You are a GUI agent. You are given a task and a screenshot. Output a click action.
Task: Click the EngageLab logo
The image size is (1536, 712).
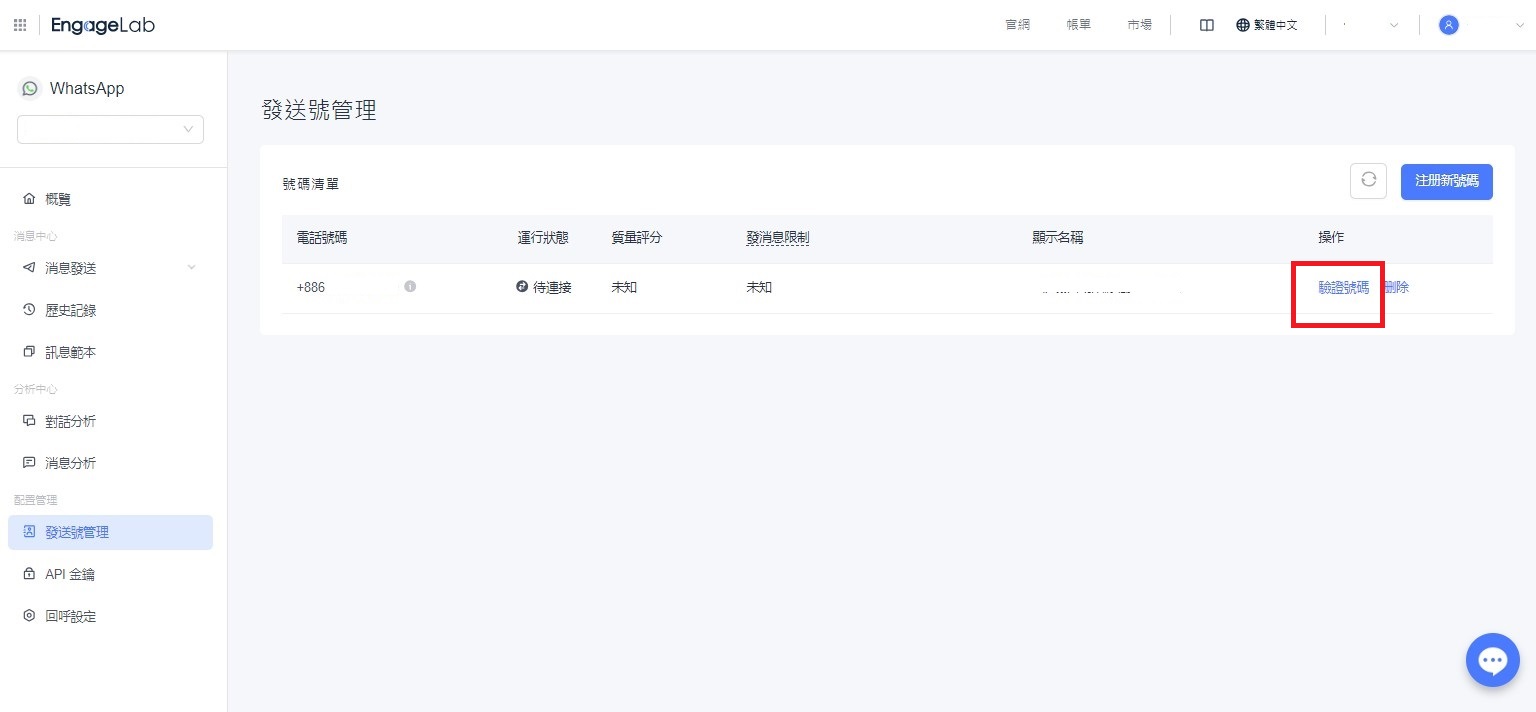[103, 25]
